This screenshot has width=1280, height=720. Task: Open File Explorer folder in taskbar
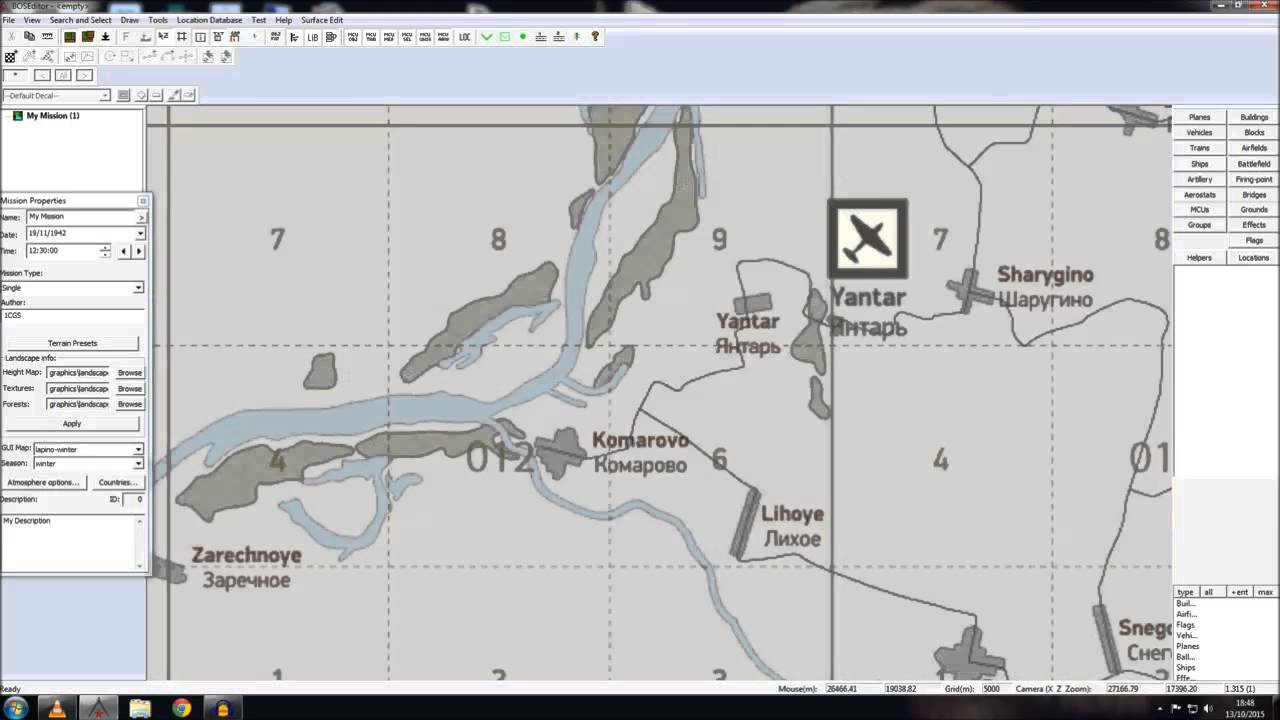(x=140, y=708)
